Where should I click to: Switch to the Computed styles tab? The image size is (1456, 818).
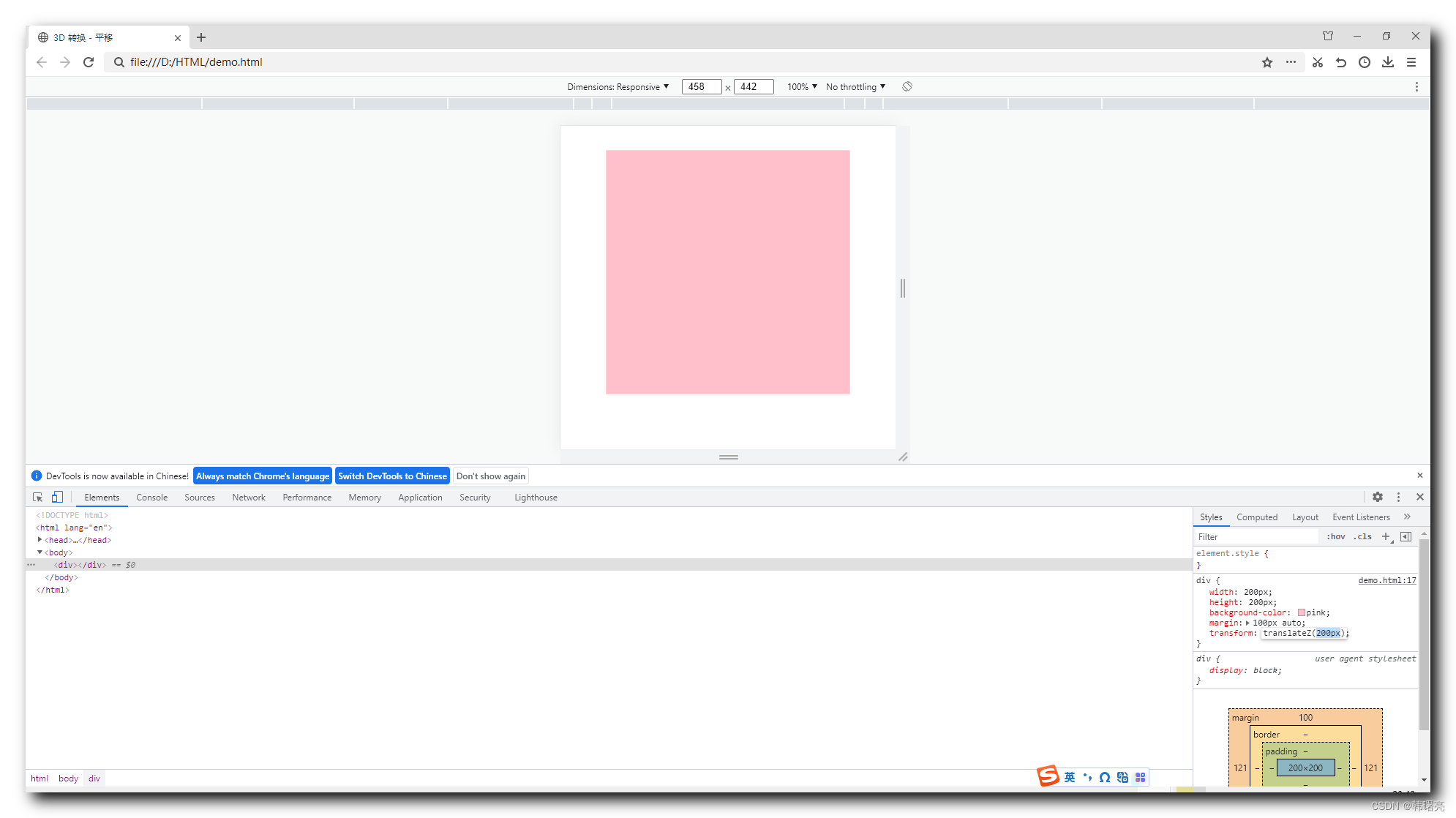click(1257, 517)
